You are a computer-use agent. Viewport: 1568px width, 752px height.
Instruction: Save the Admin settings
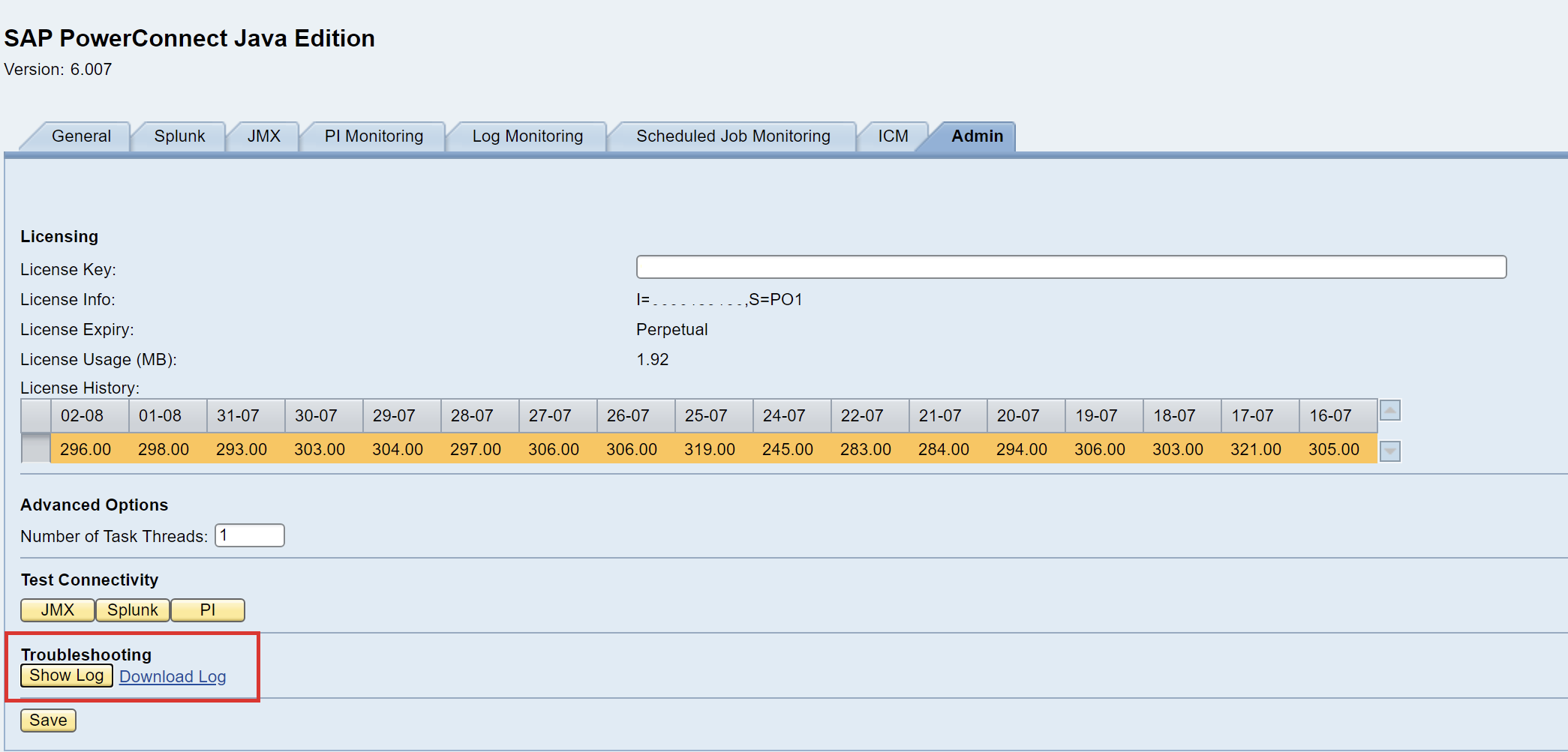tap(48, 720)
